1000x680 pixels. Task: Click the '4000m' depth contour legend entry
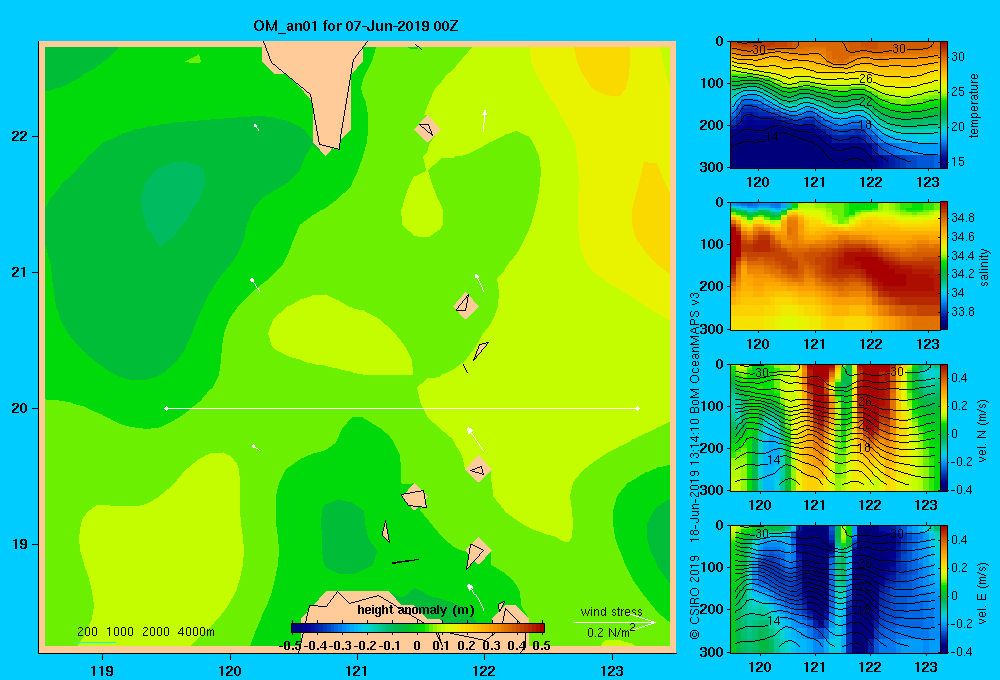196,632
